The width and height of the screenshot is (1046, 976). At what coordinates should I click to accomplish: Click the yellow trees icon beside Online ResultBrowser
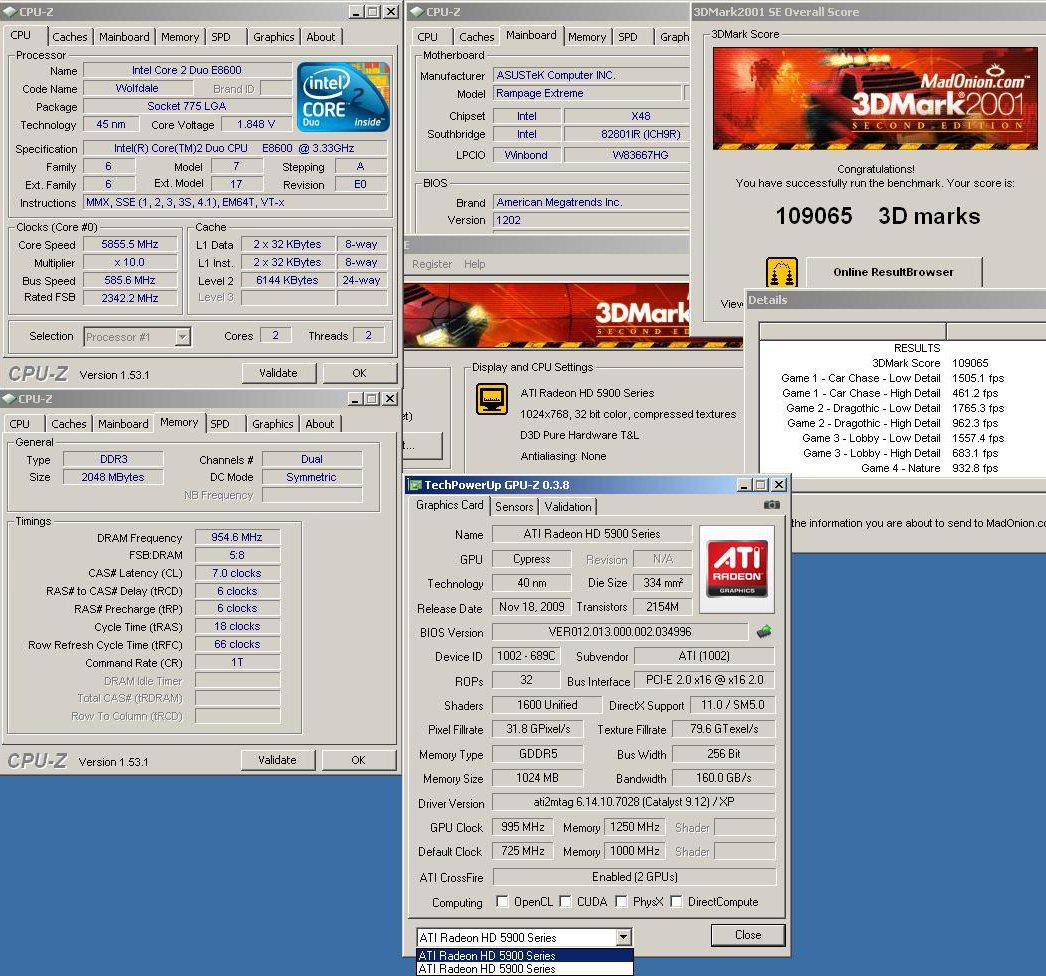tap(781, 272)
